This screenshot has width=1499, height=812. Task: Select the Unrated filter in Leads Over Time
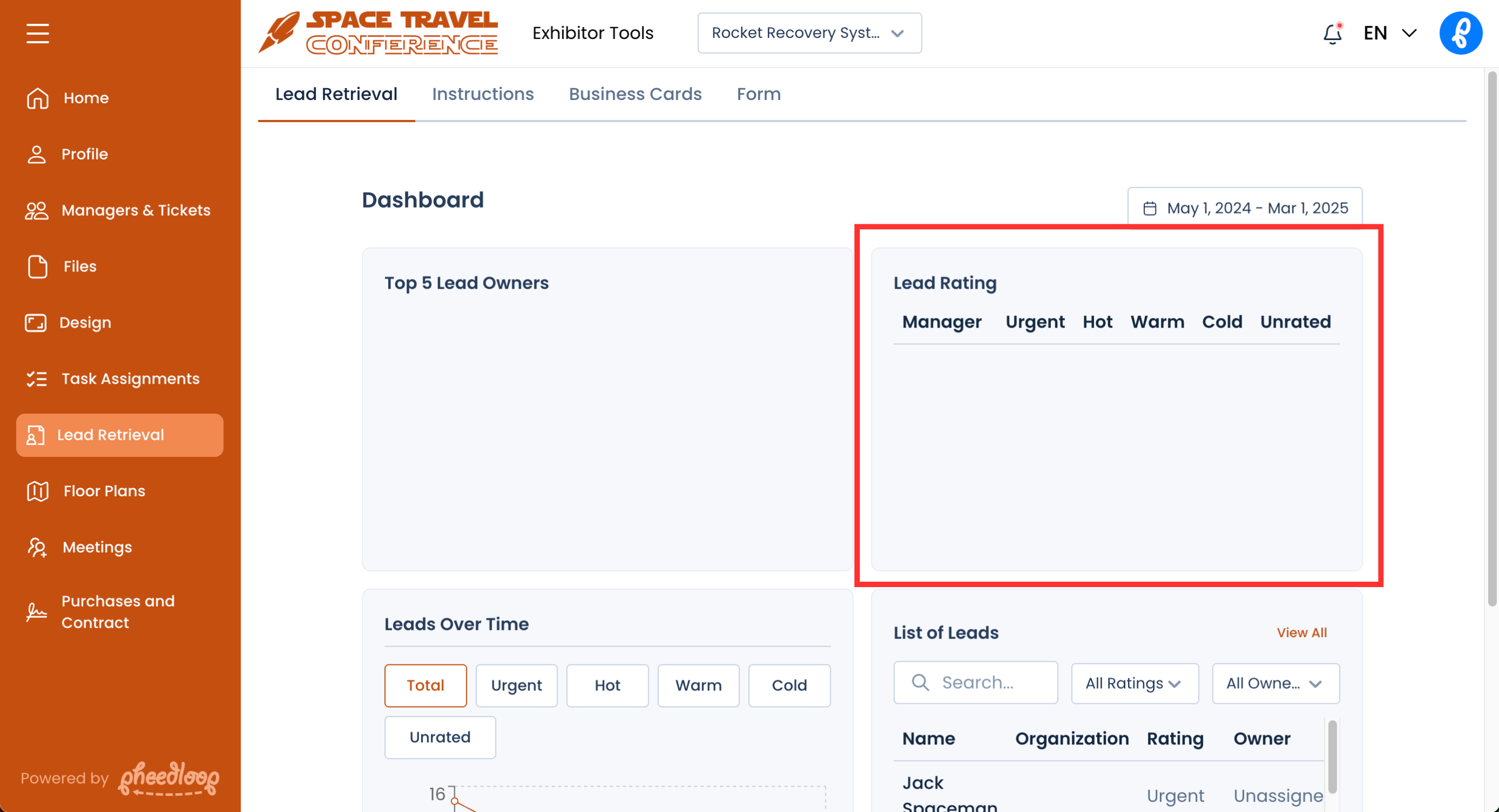click(440, 737)
